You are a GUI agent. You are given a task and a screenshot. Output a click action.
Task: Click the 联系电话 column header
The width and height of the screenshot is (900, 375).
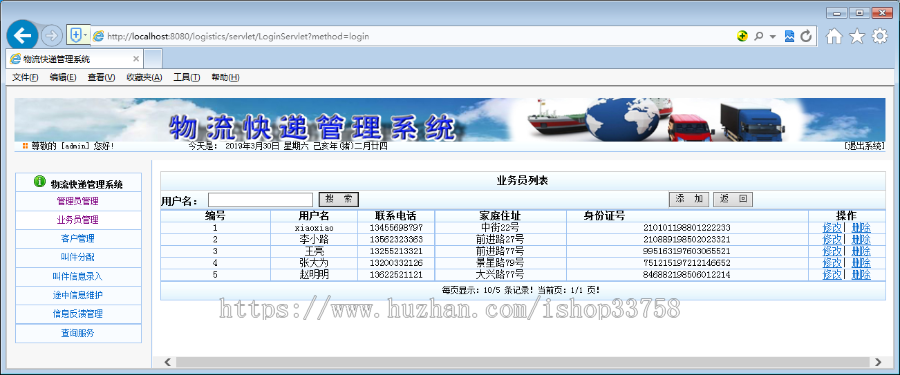396,216
